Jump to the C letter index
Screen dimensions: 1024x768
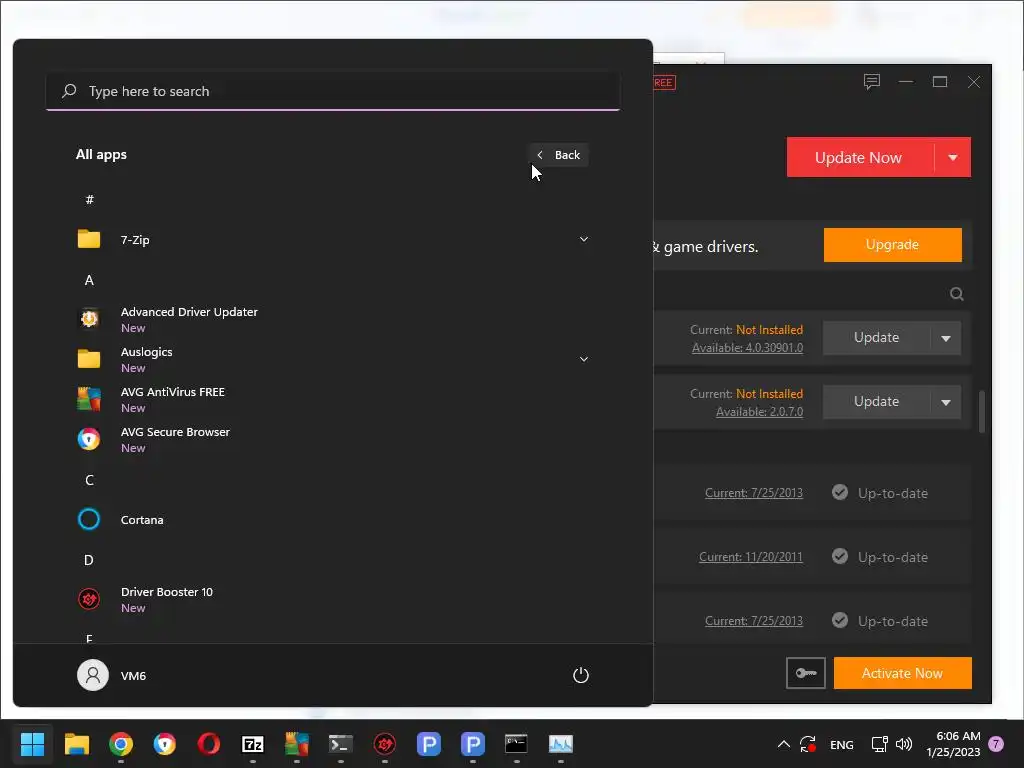[89, 480]
